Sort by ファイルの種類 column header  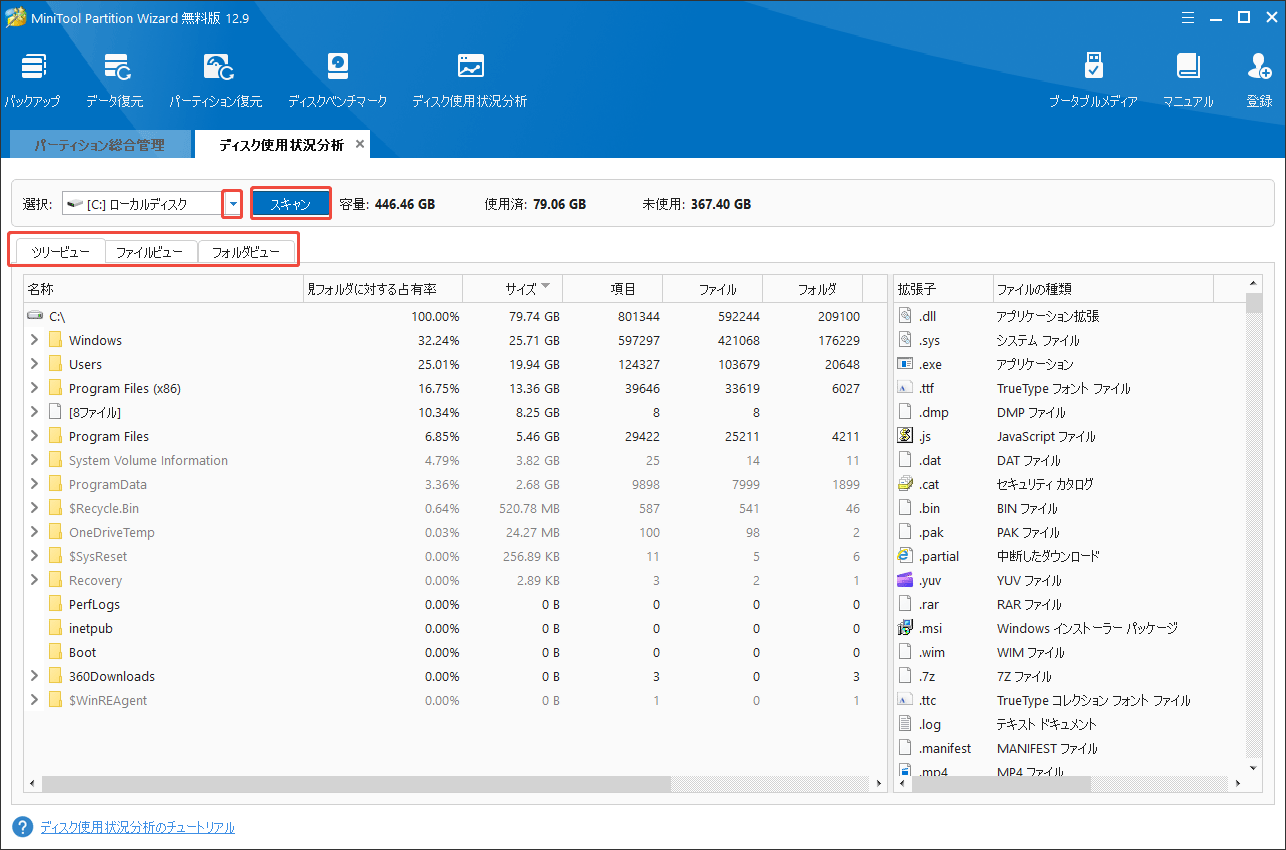tap(1103, 289)
